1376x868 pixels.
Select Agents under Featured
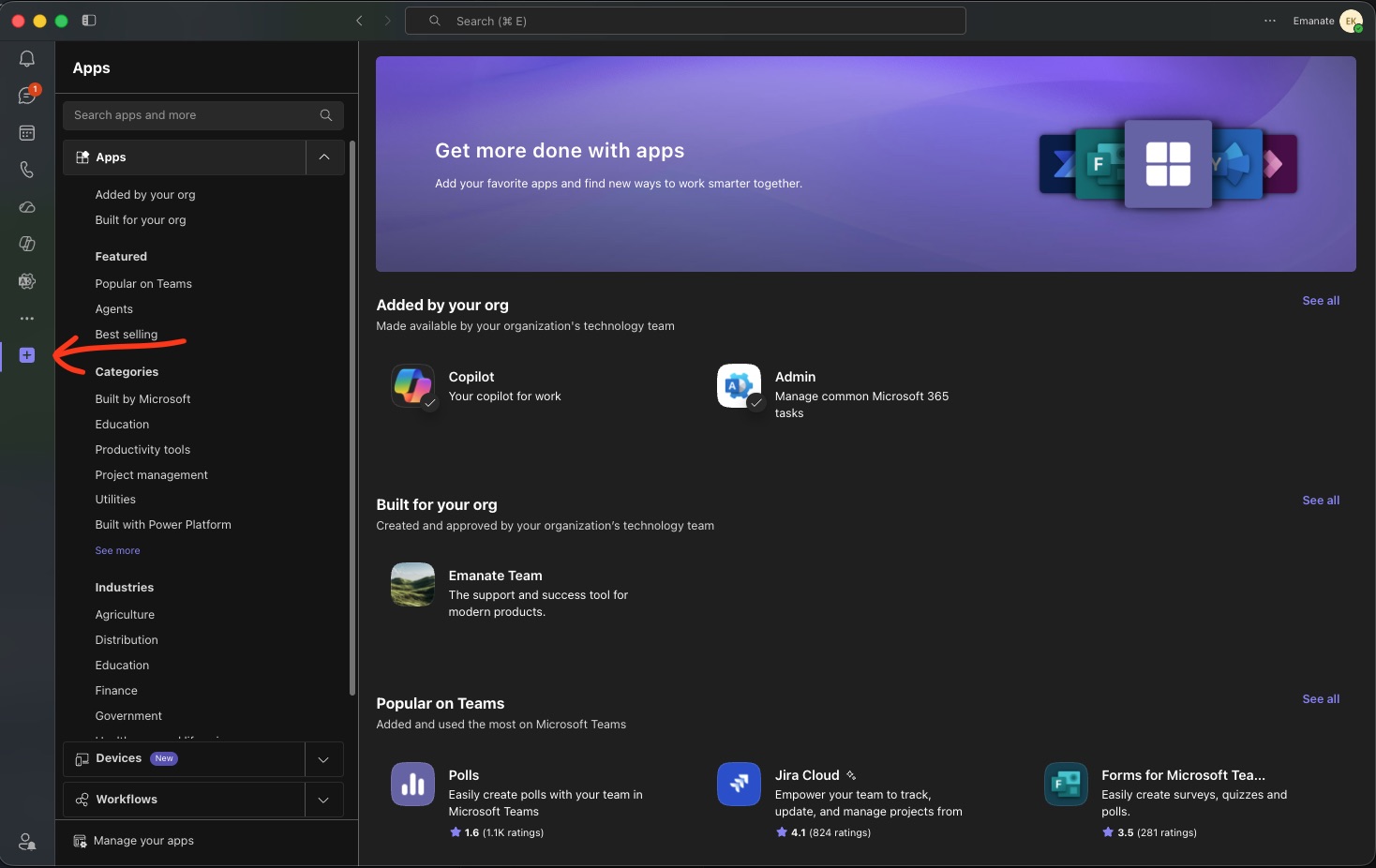pos(114,309)
